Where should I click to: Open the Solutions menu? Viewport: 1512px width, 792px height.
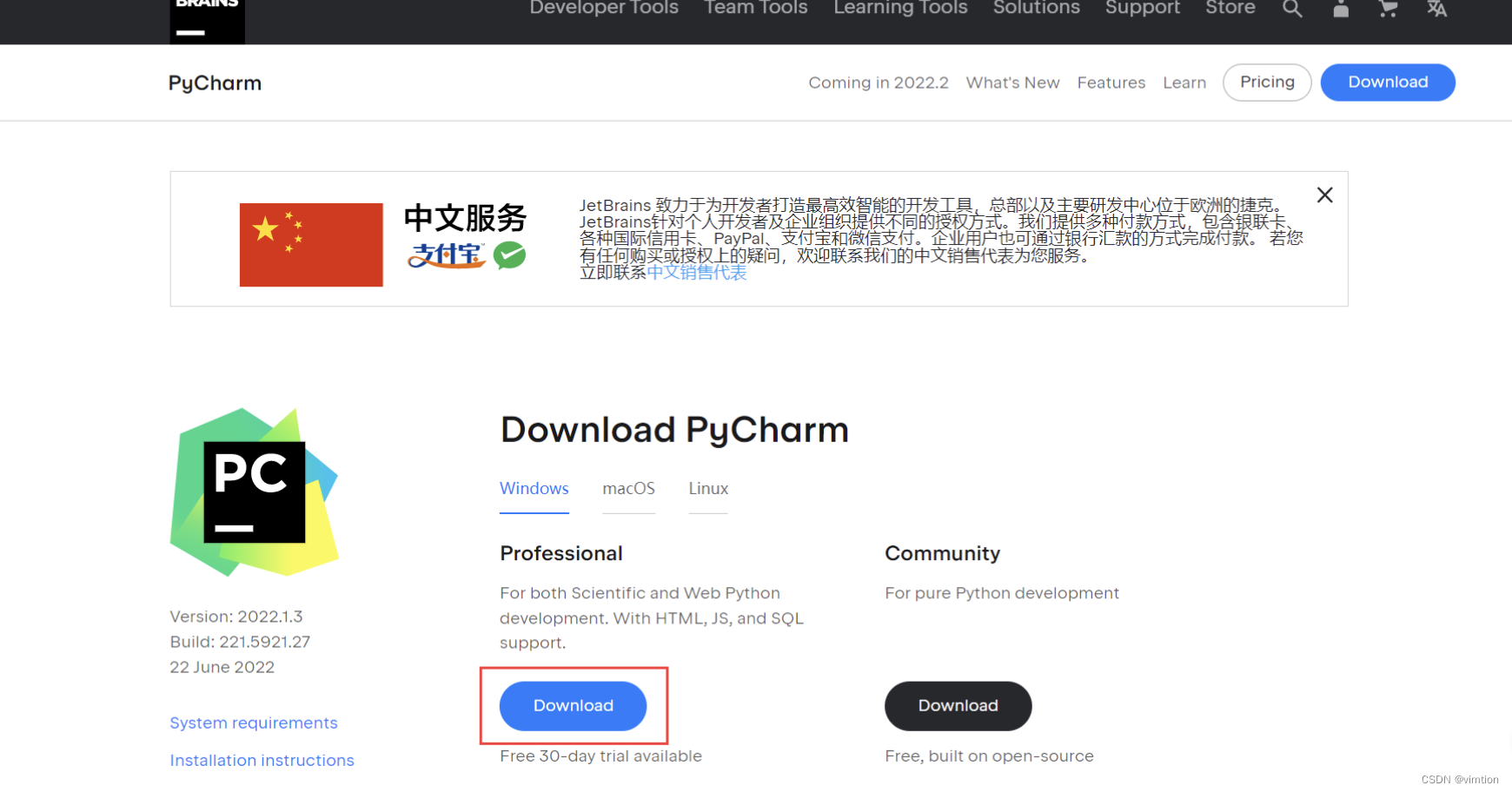(1037, 8)
